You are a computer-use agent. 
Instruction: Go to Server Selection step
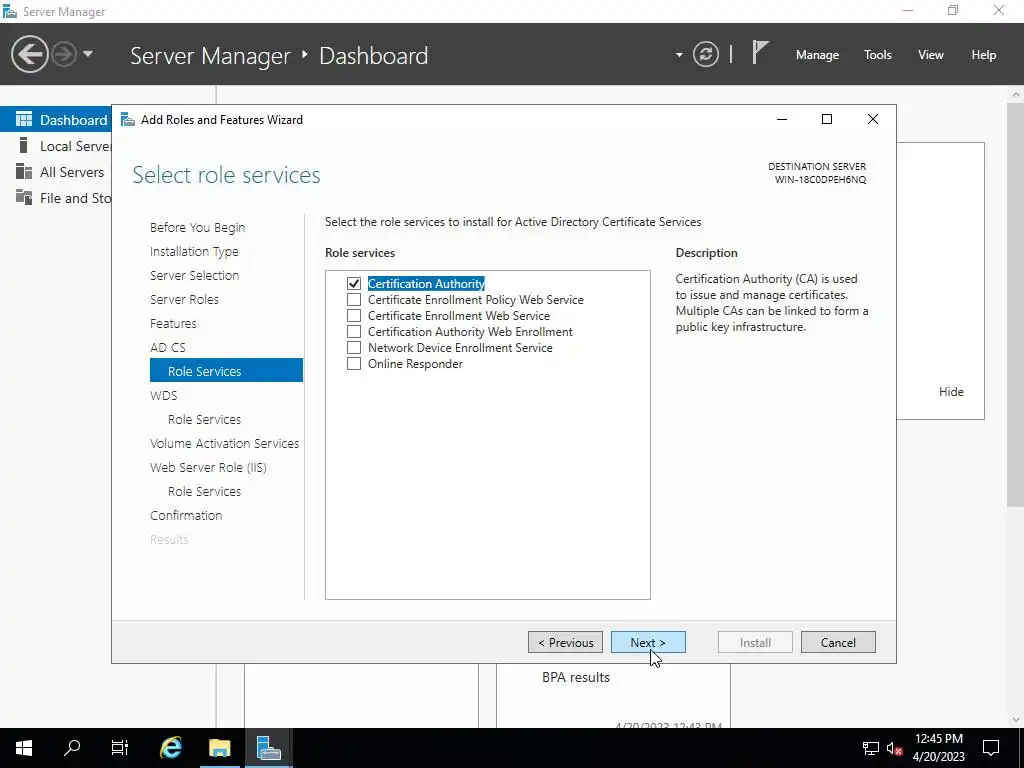[x=194, y=276]
